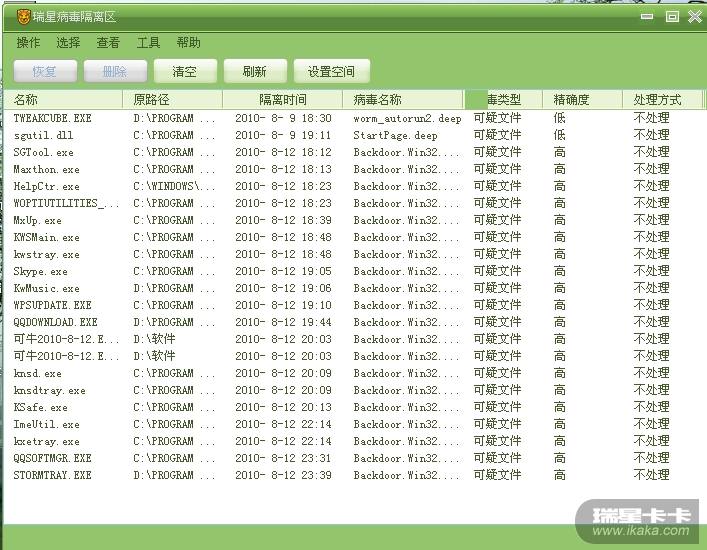Select the sgutil.dll file entry
Screen dimensions: 707x550
click(x=43, y=135)
